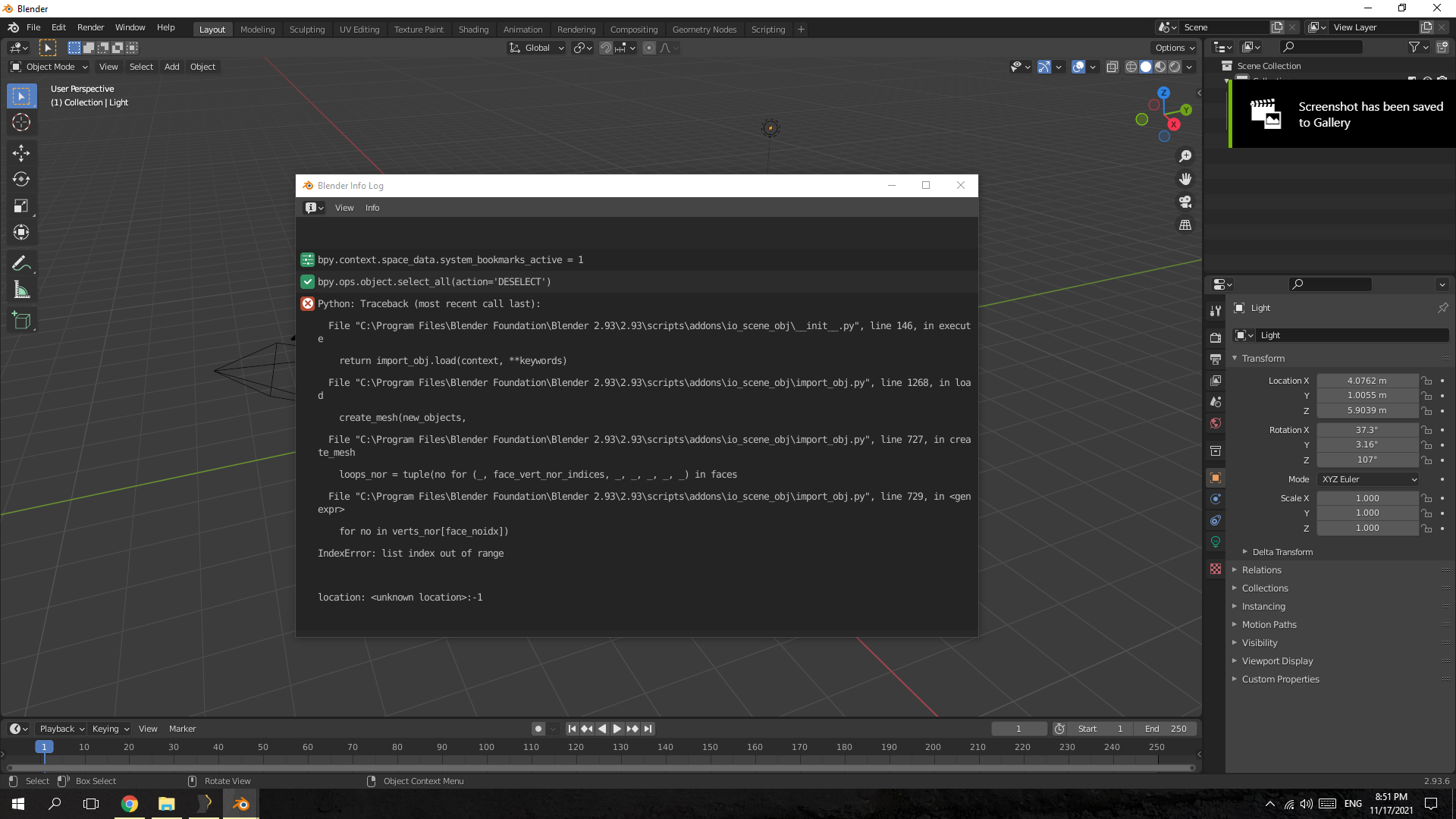The image size is (1456, 819).
Task: Open the Physics properties tab
Action: pyautogui.click(x=1216, y=499)
